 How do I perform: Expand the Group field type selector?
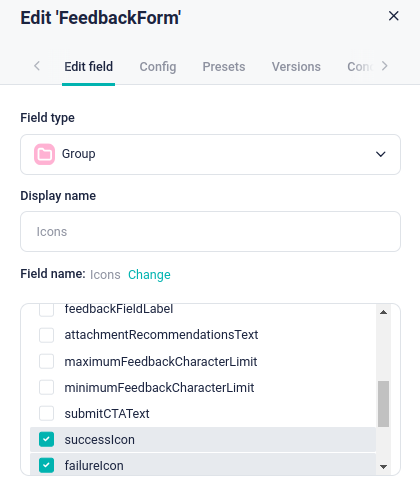(210, 154)
